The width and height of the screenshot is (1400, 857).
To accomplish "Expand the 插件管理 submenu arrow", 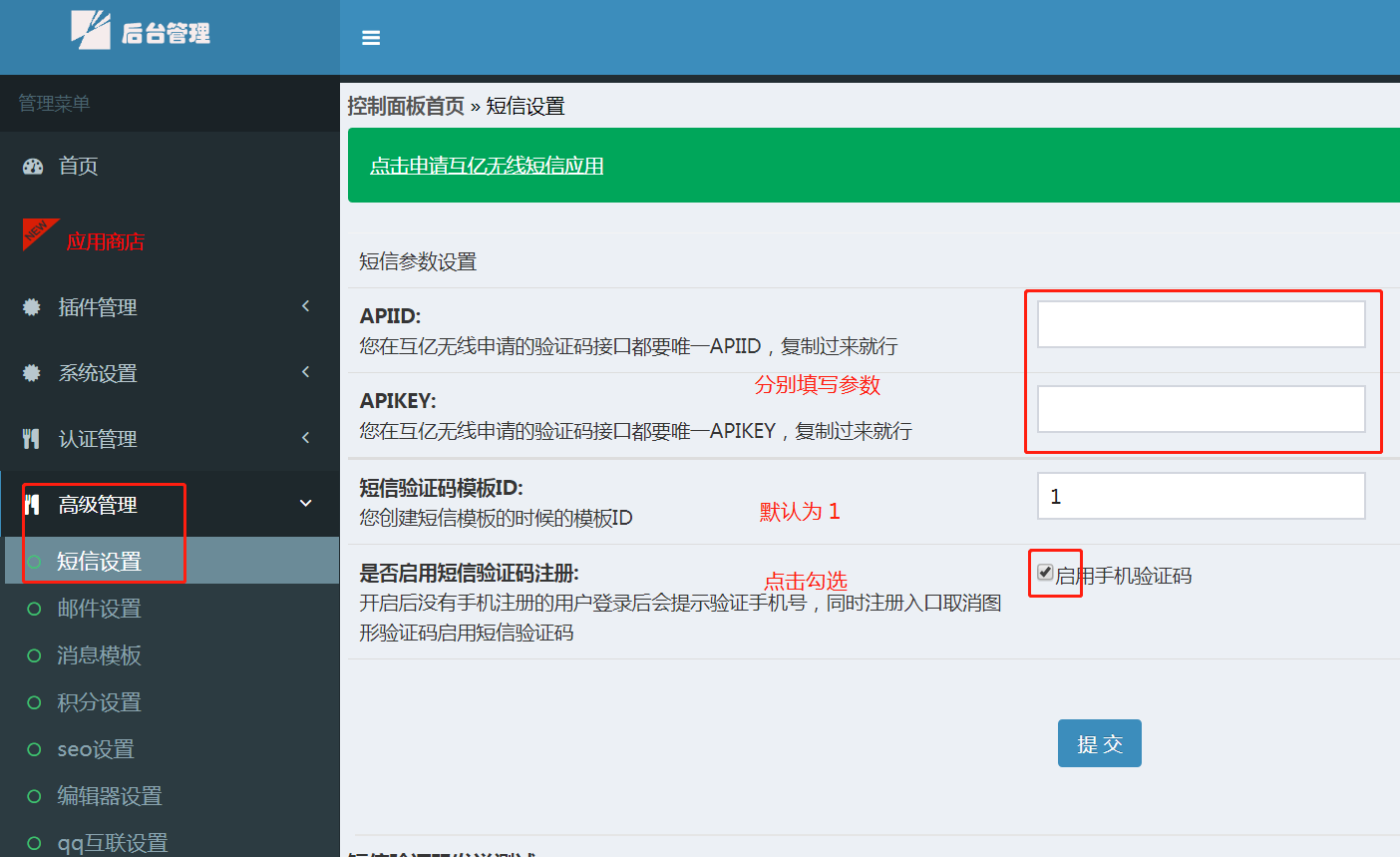I will (306, 306).
